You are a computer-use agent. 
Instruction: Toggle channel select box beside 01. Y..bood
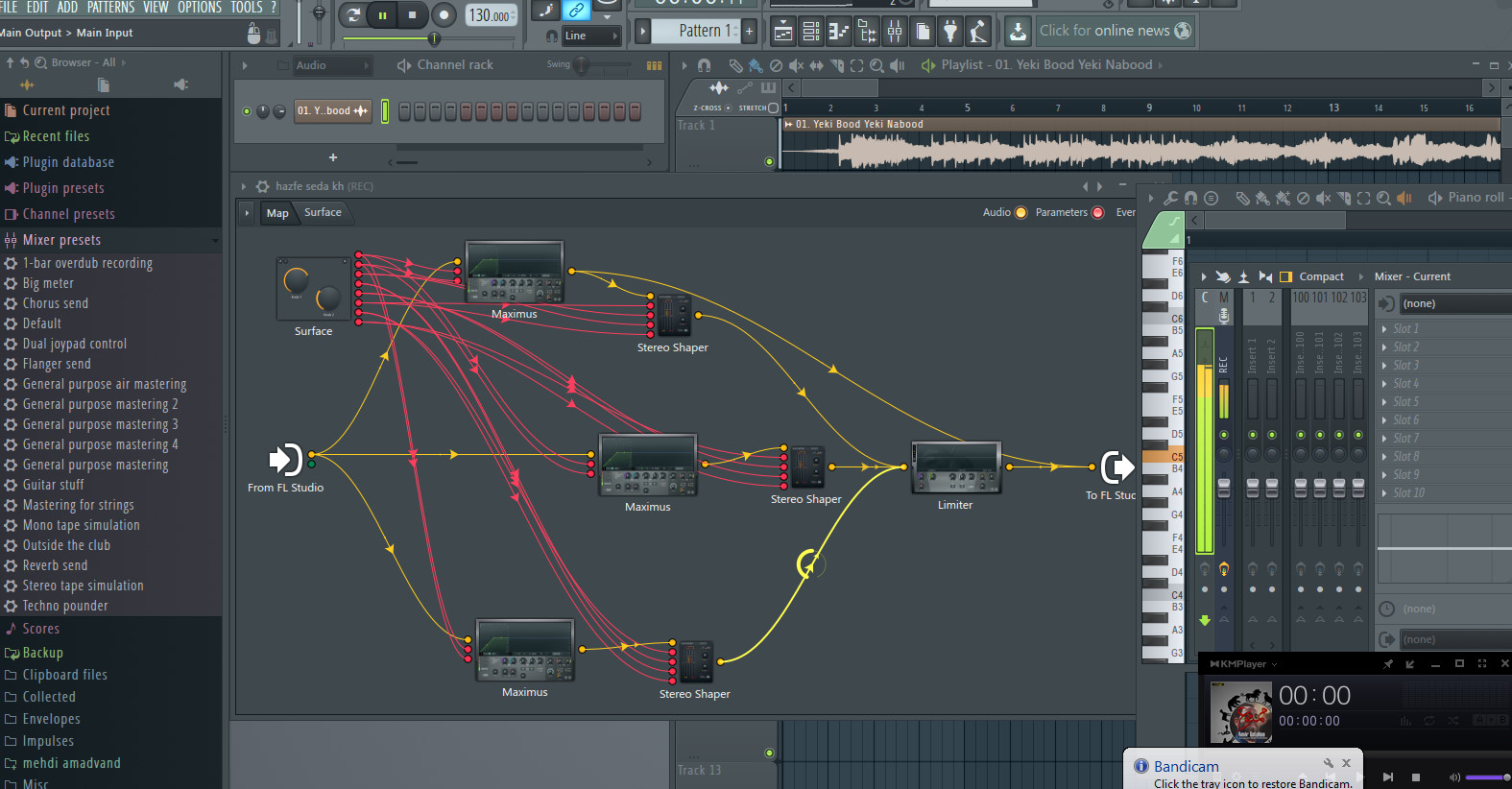[385, 111]
